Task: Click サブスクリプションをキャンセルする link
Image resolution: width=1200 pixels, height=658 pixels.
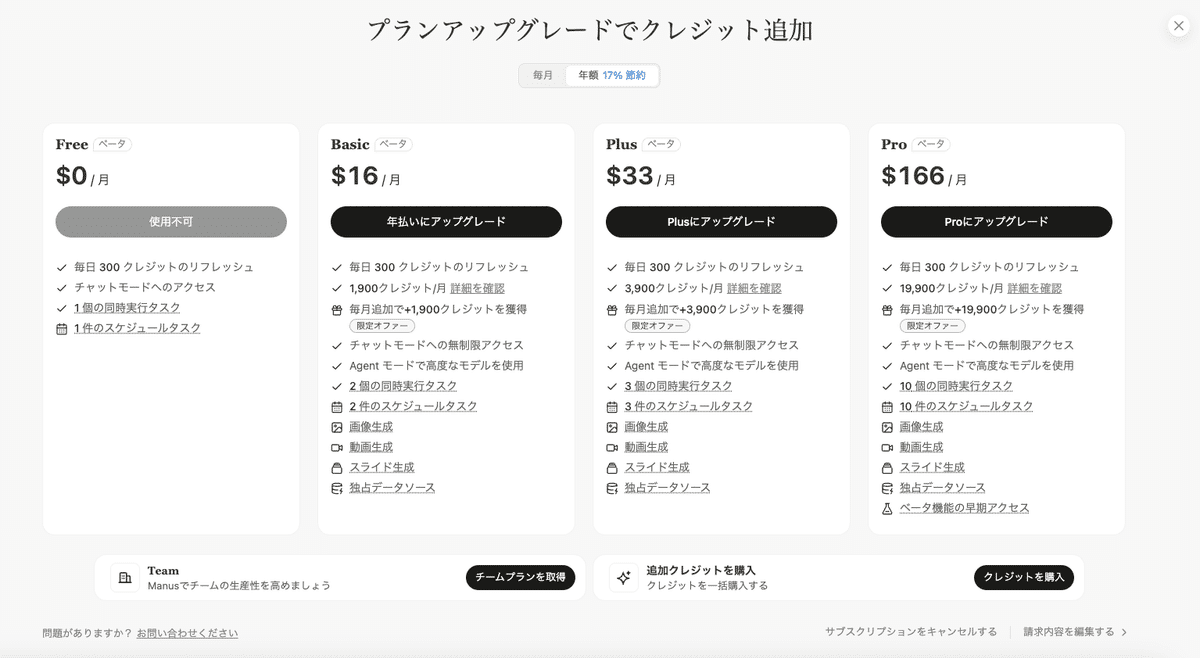Action: coord(910,632)
